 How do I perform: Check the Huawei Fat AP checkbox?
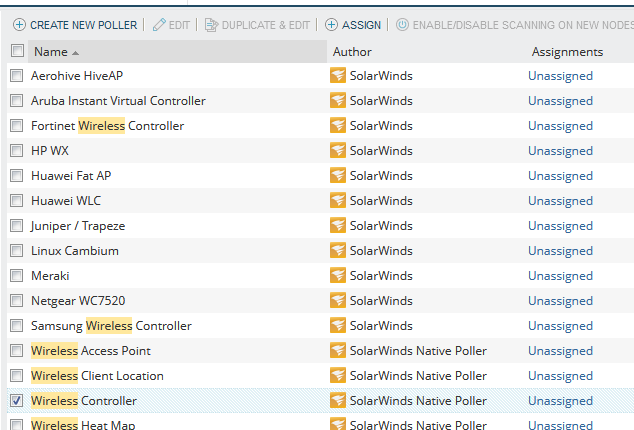coord(17,176)
